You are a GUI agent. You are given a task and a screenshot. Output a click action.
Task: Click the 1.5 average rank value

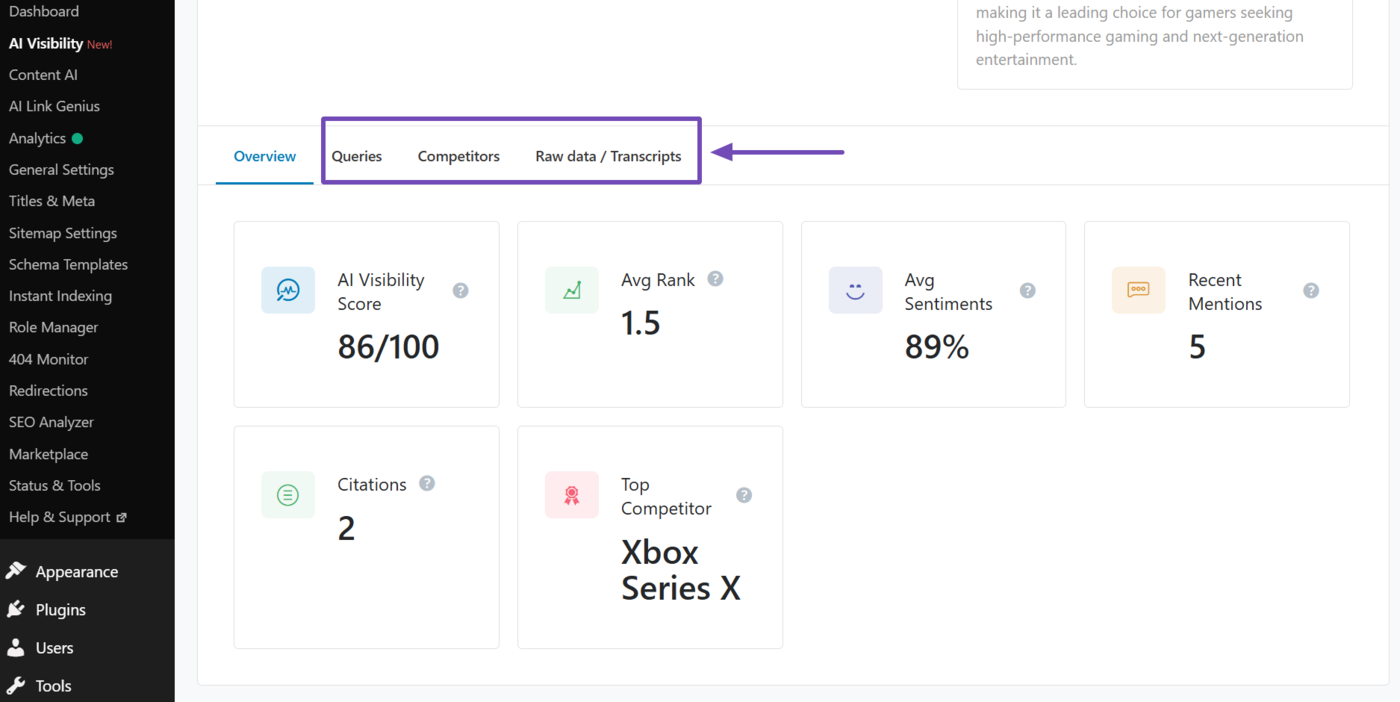[x=641, y=323]
